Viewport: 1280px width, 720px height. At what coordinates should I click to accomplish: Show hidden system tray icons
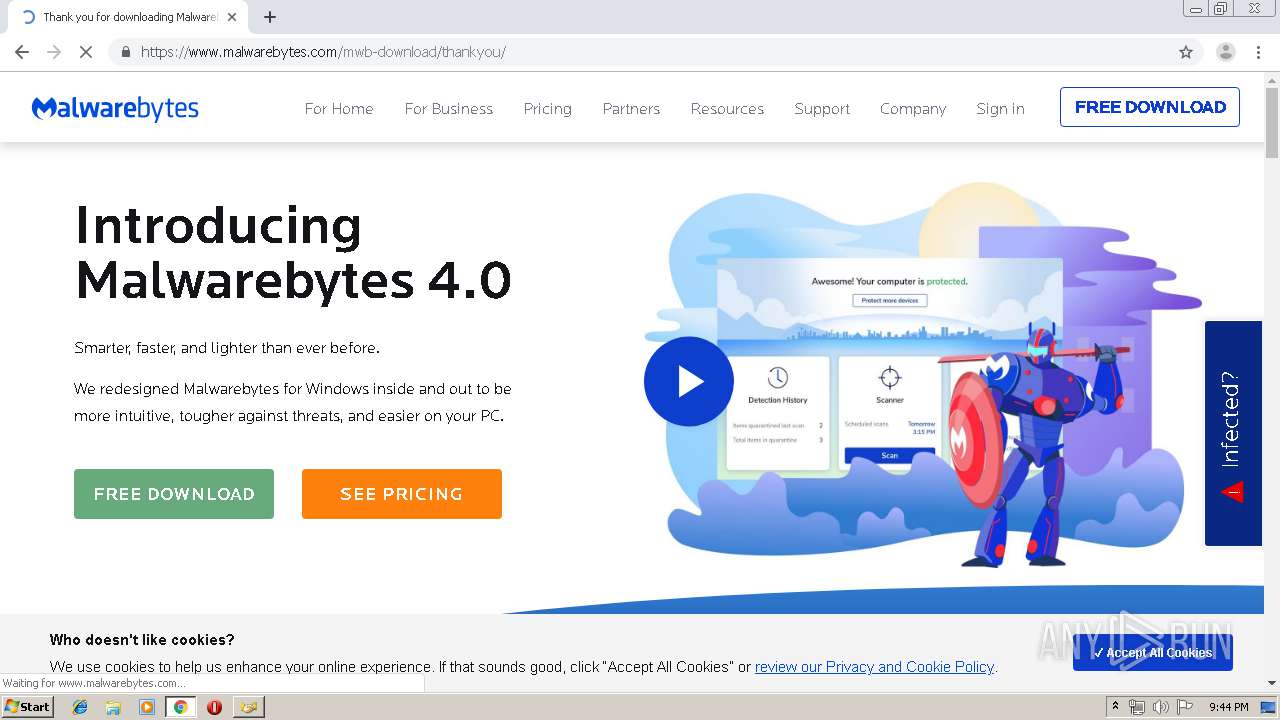(1115, 707)
